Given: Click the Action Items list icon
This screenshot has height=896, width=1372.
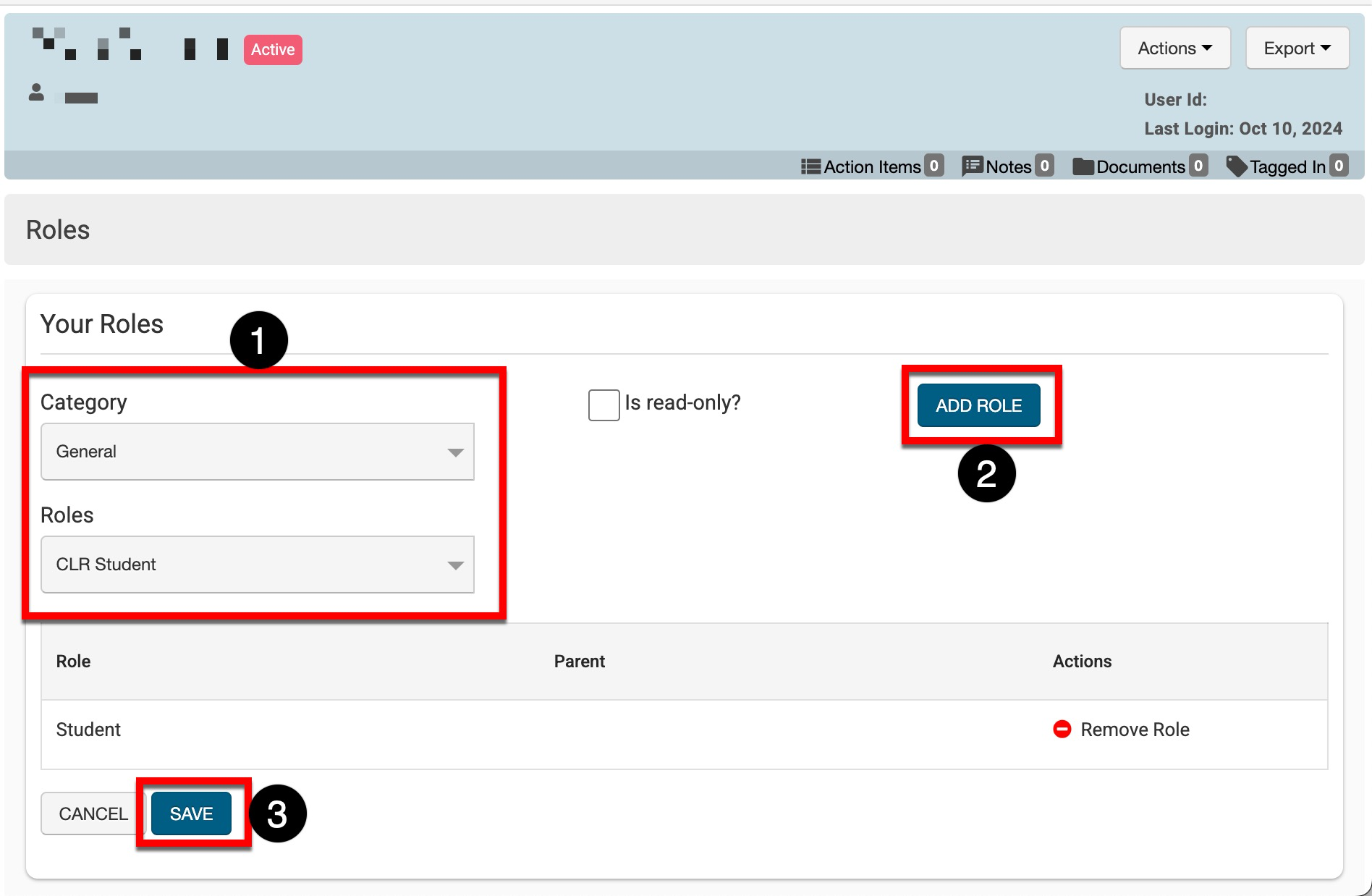Looking at the screenshot, I should (810, 167).
